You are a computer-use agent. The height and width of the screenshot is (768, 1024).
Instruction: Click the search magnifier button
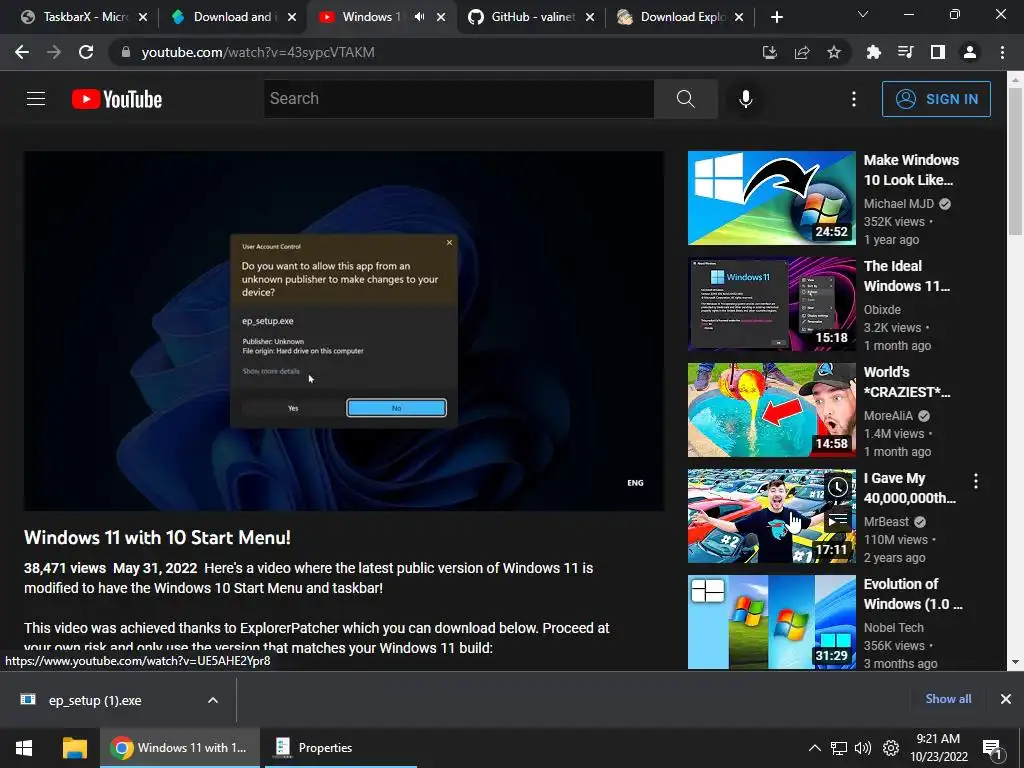tap(686, 99)
